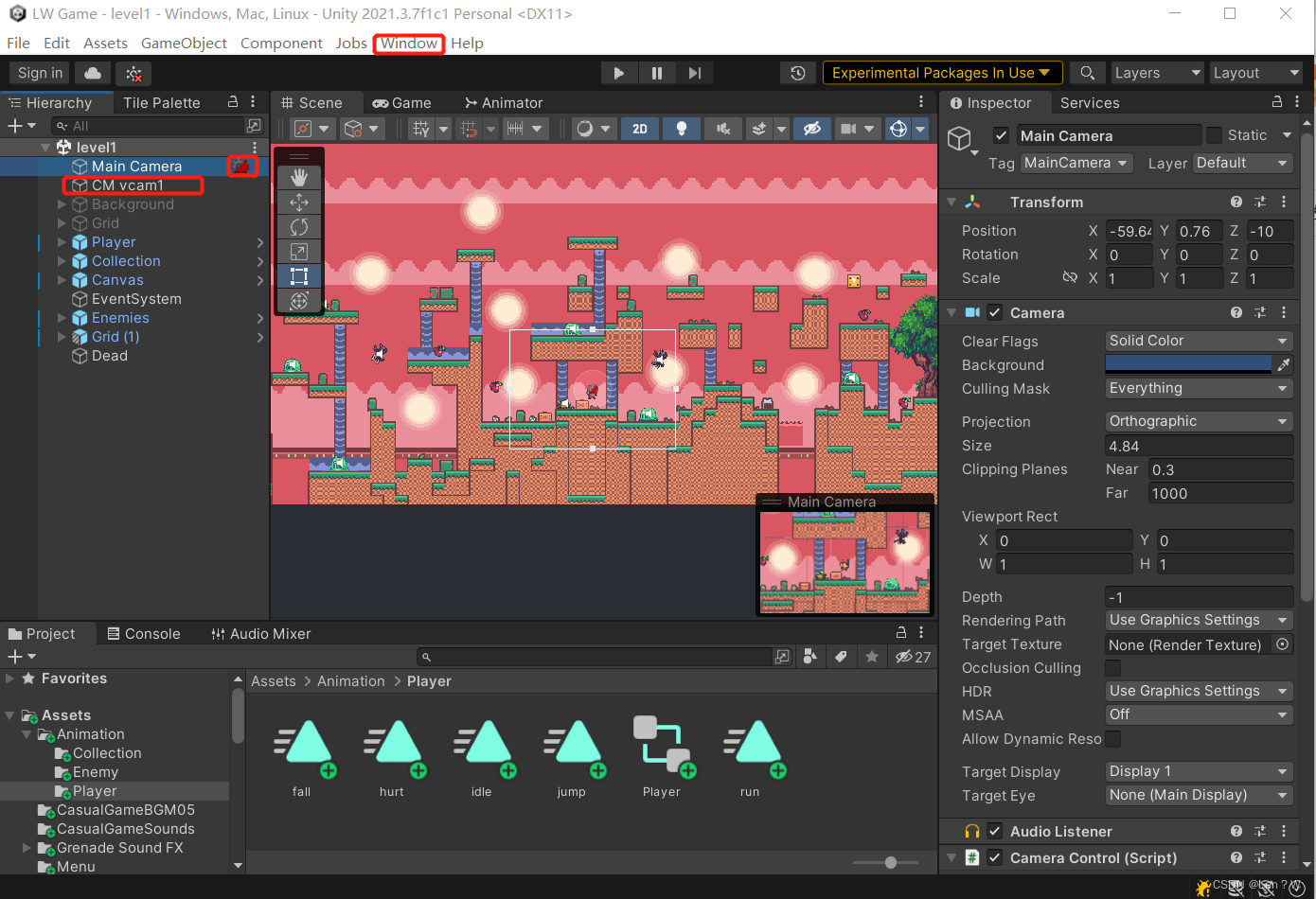Open Clear Flags Solid Color dropdown
1316x899 pixels.
click(1199, 341)
